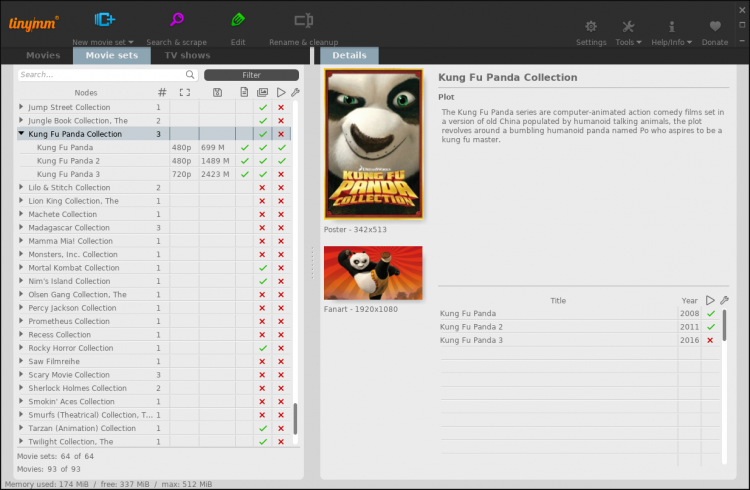
Task: Click the Search & scrape magnifier icon
Action: tap(176, 20)
